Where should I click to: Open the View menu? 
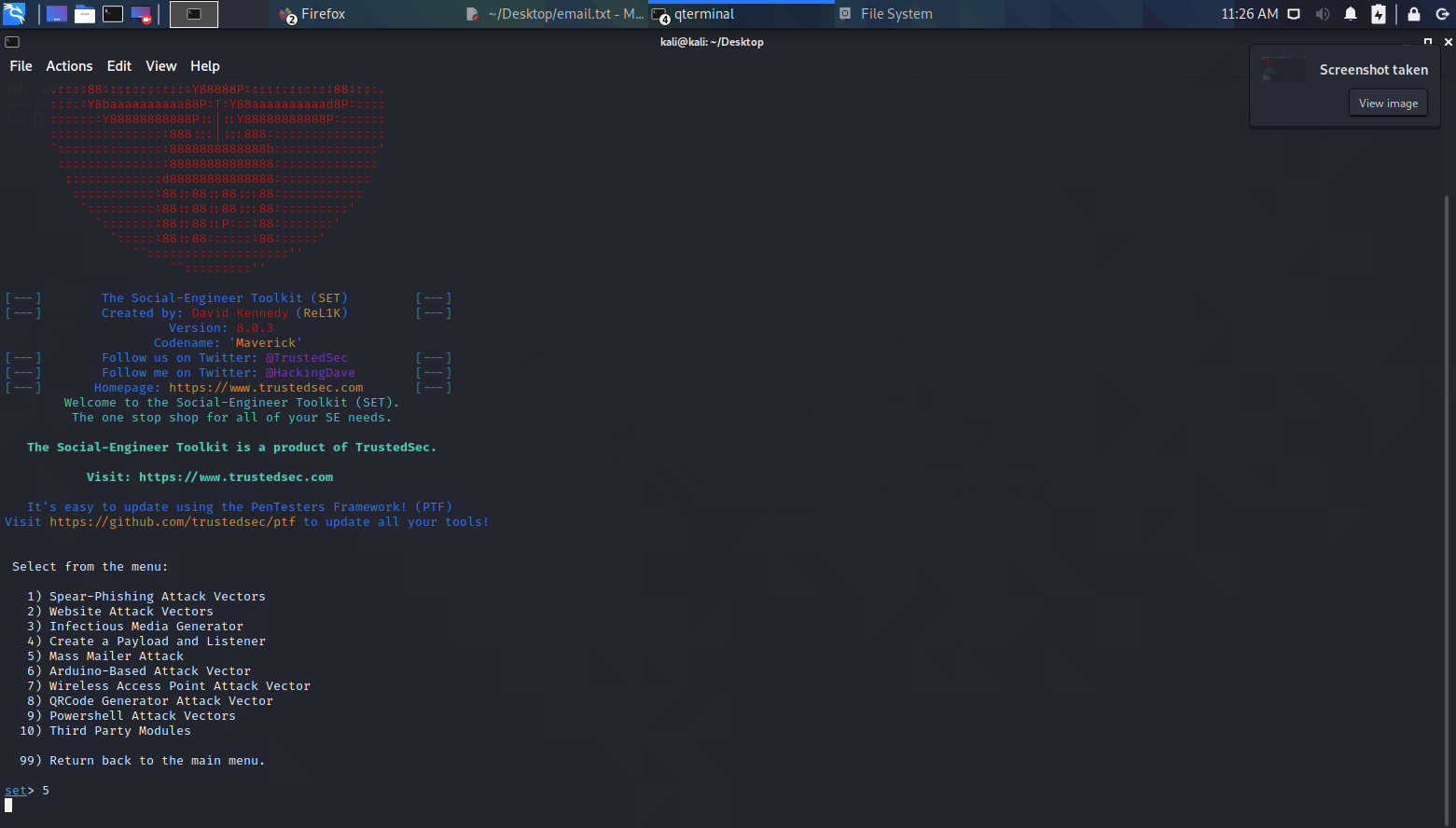pyautogui.click(x=161, y=66)
